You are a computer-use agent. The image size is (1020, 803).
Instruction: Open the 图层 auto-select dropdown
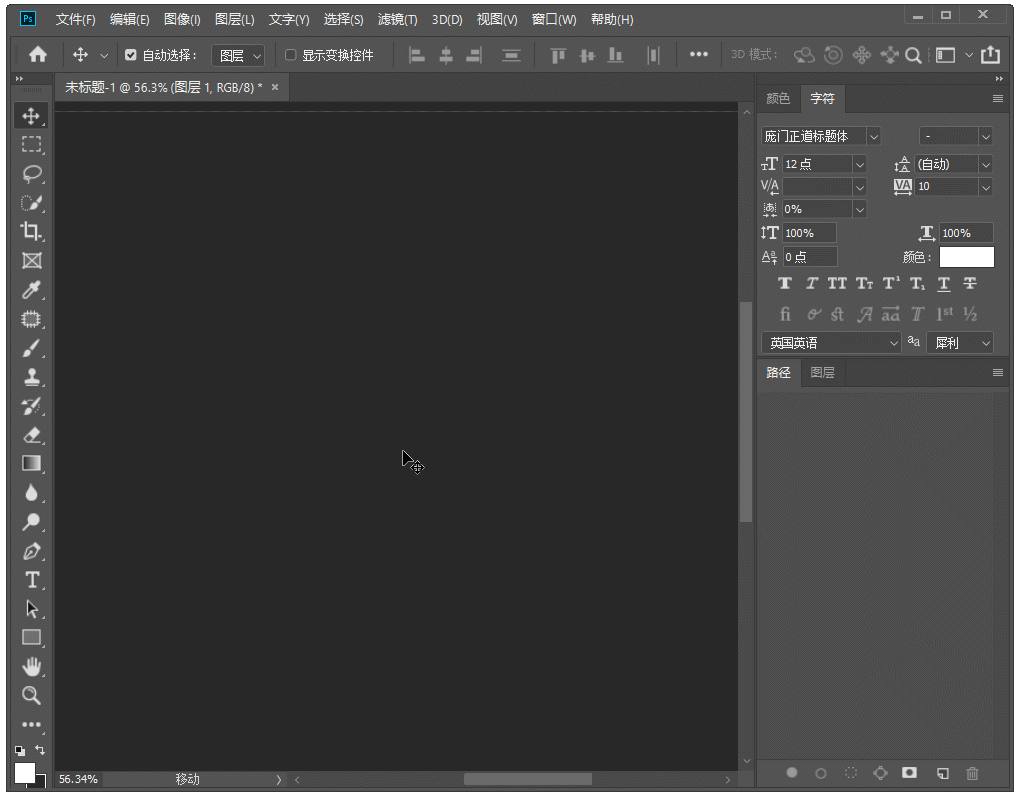238,56
